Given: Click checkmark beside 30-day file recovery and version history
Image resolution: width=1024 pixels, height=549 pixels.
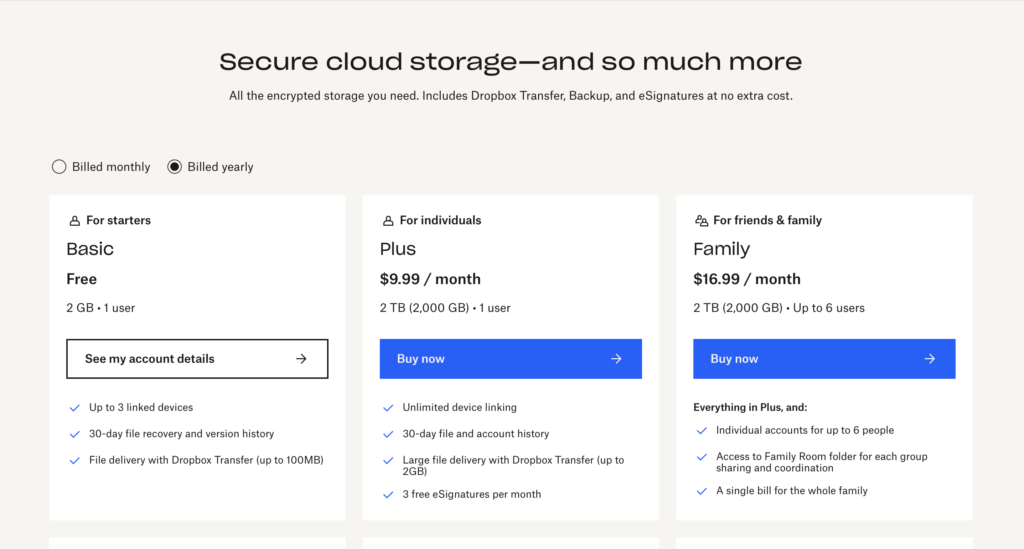Looking at the screenshot, I should point(74,434).
